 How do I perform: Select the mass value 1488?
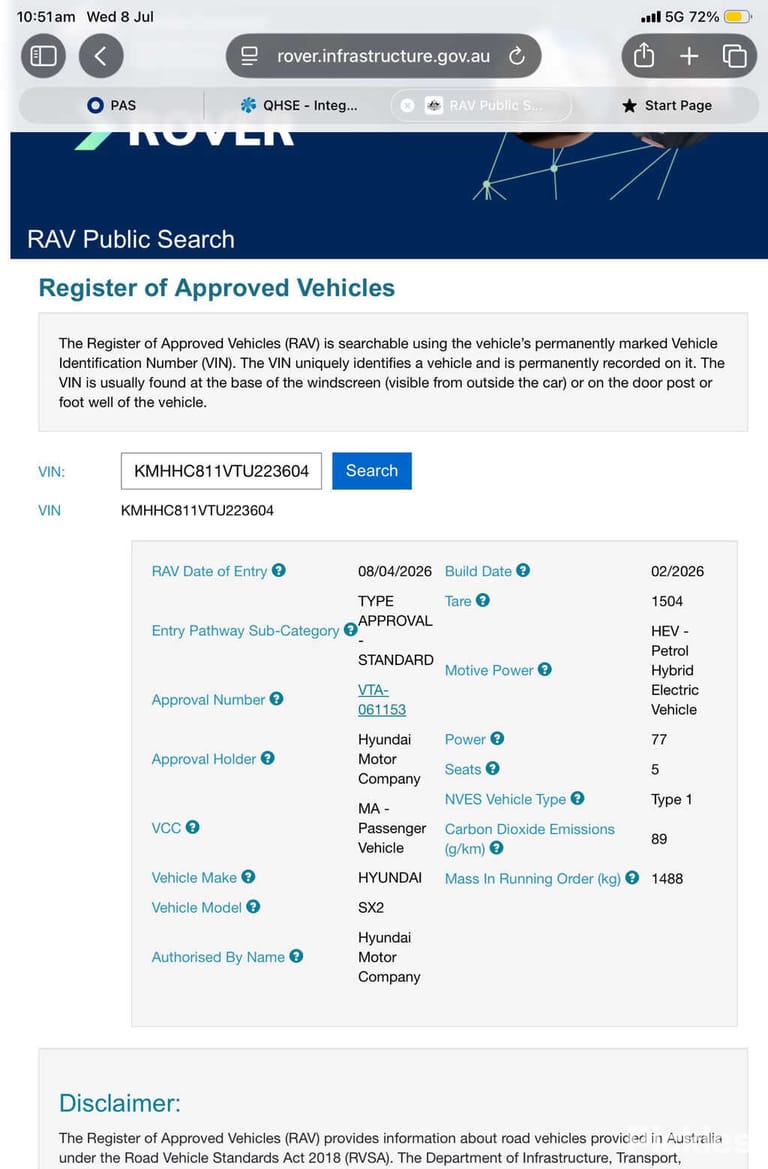click(x=667, y=878)
